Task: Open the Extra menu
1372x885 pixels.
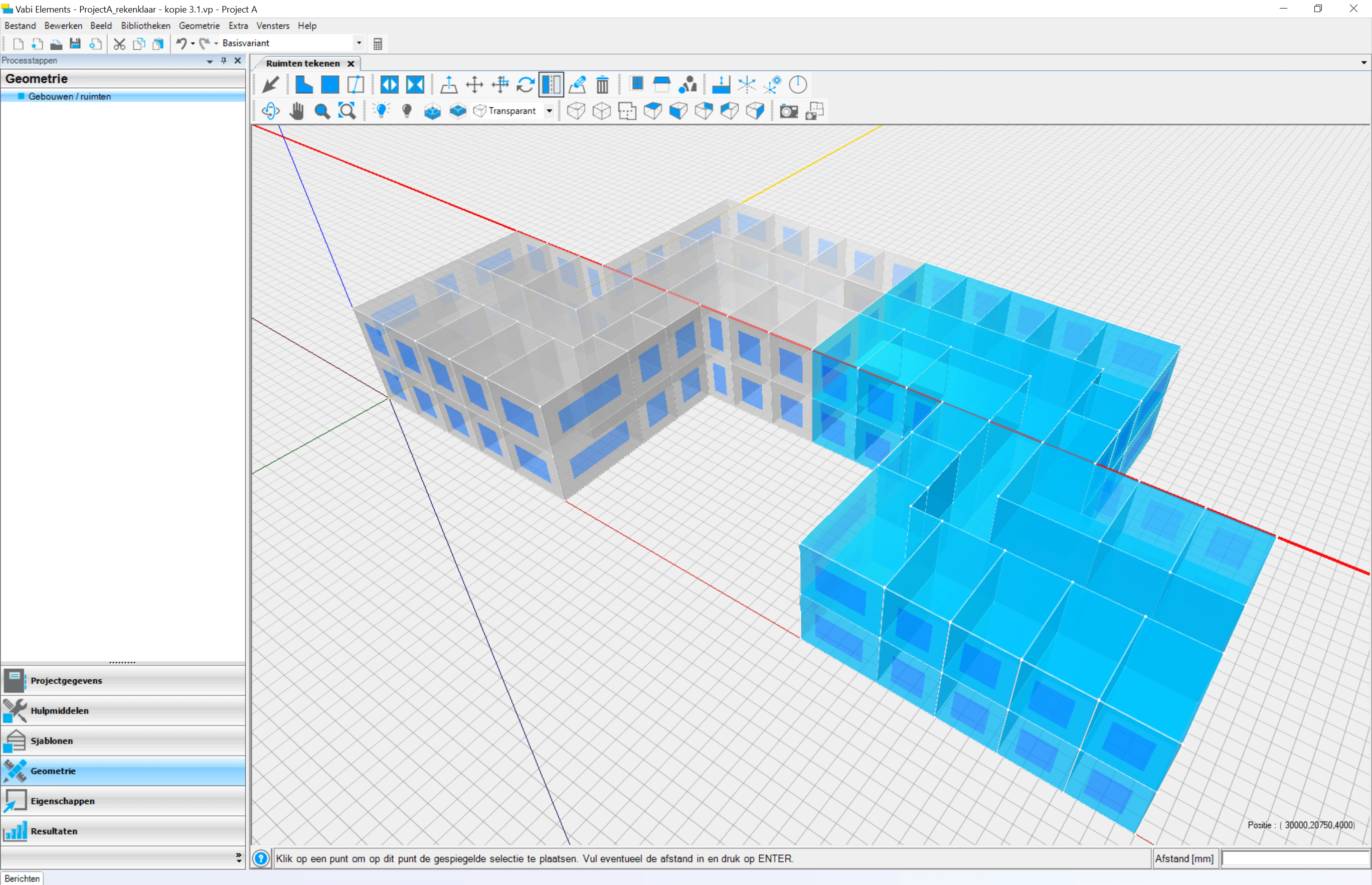Action: [238, 26]
